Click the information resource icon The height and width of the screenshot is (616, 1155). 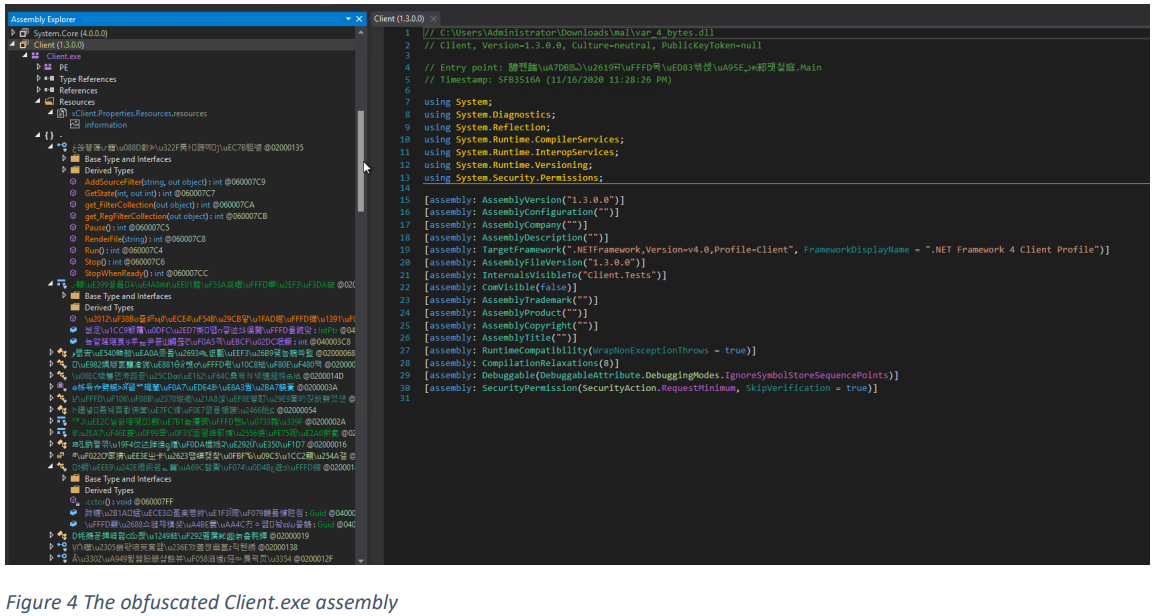point(74,125)
